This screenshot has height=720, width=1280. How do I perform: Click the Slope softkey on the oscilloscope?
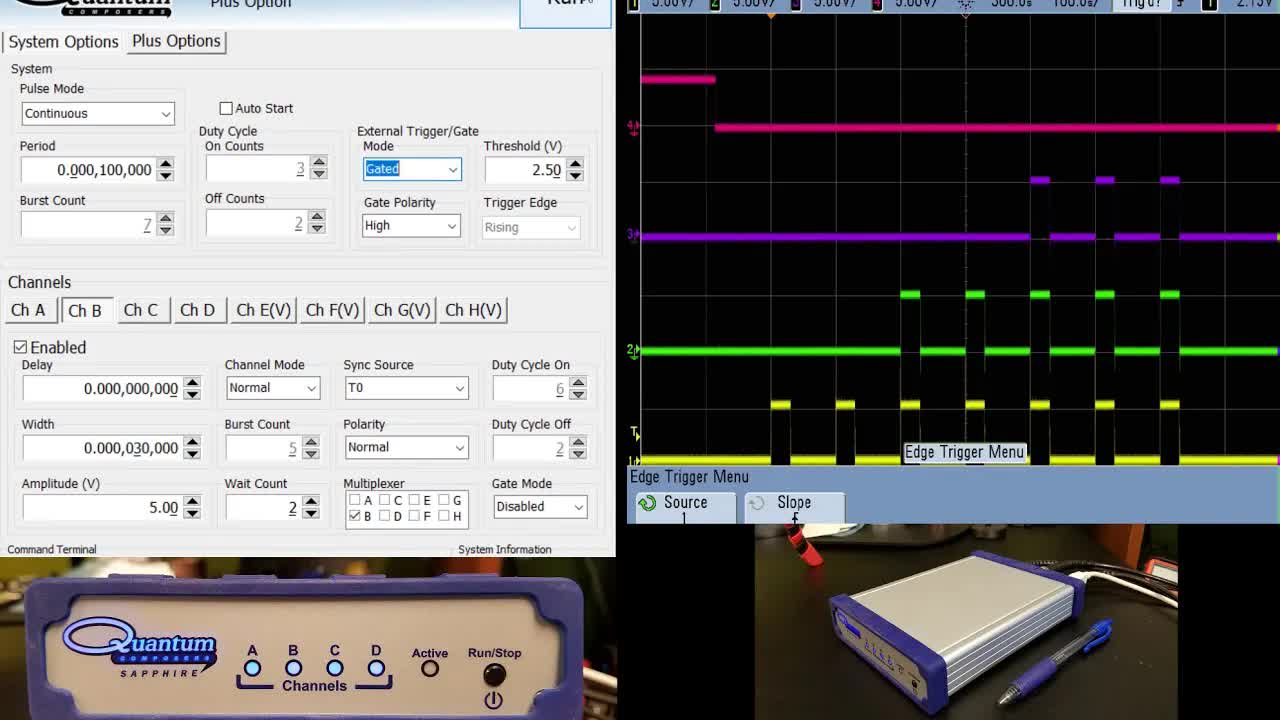coord(794,507)
